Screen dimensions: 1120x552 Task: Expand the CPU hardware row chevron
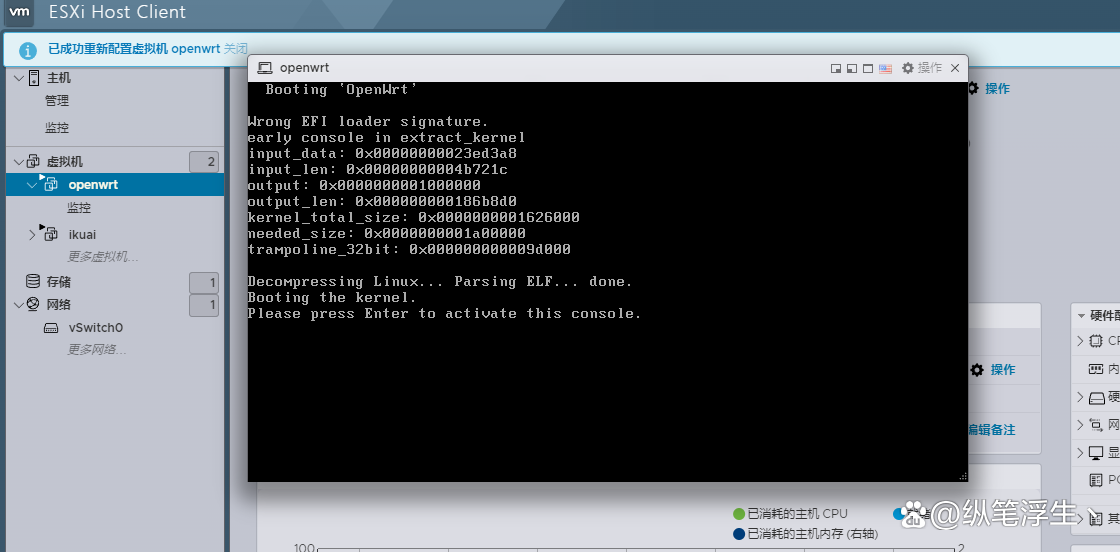coord(1080,341)
